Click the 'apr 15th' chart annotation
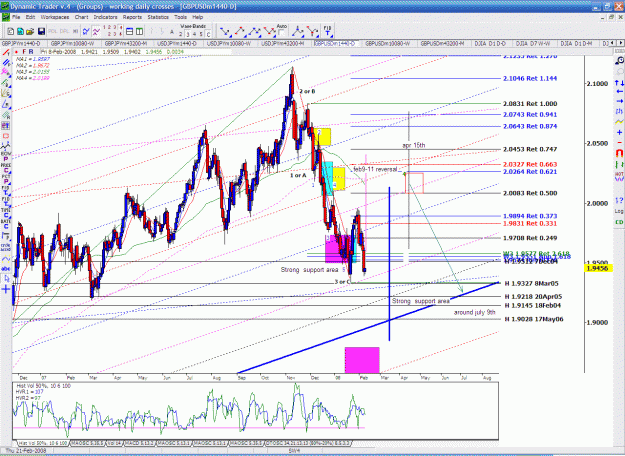 pos(414,145)
